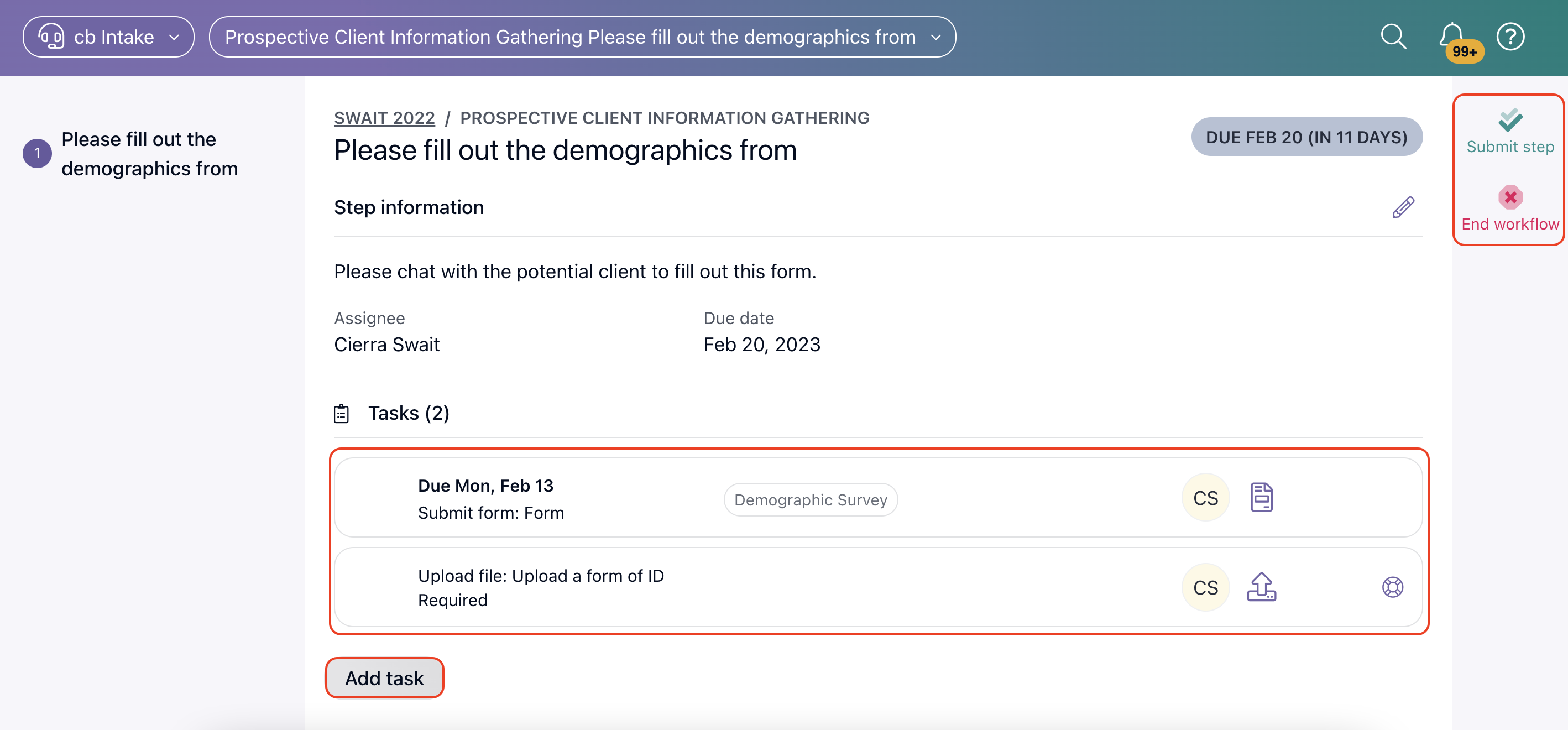
Task: Open the SWAIT 2022 breadcrumb link
Action: click(384, 117)
